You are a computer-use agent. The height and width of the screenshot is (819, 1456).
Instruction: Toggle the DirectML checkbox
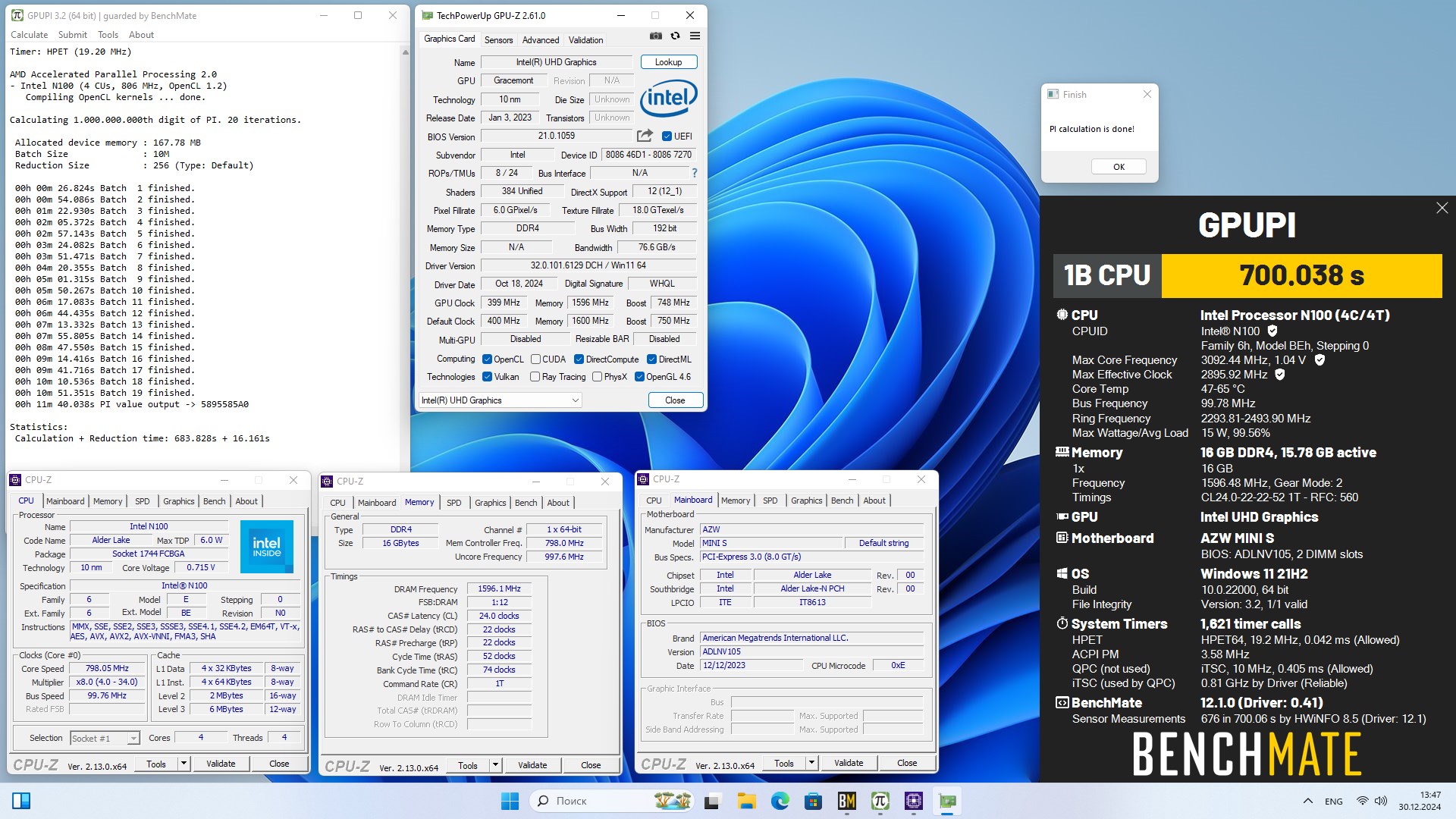(651, 359)
